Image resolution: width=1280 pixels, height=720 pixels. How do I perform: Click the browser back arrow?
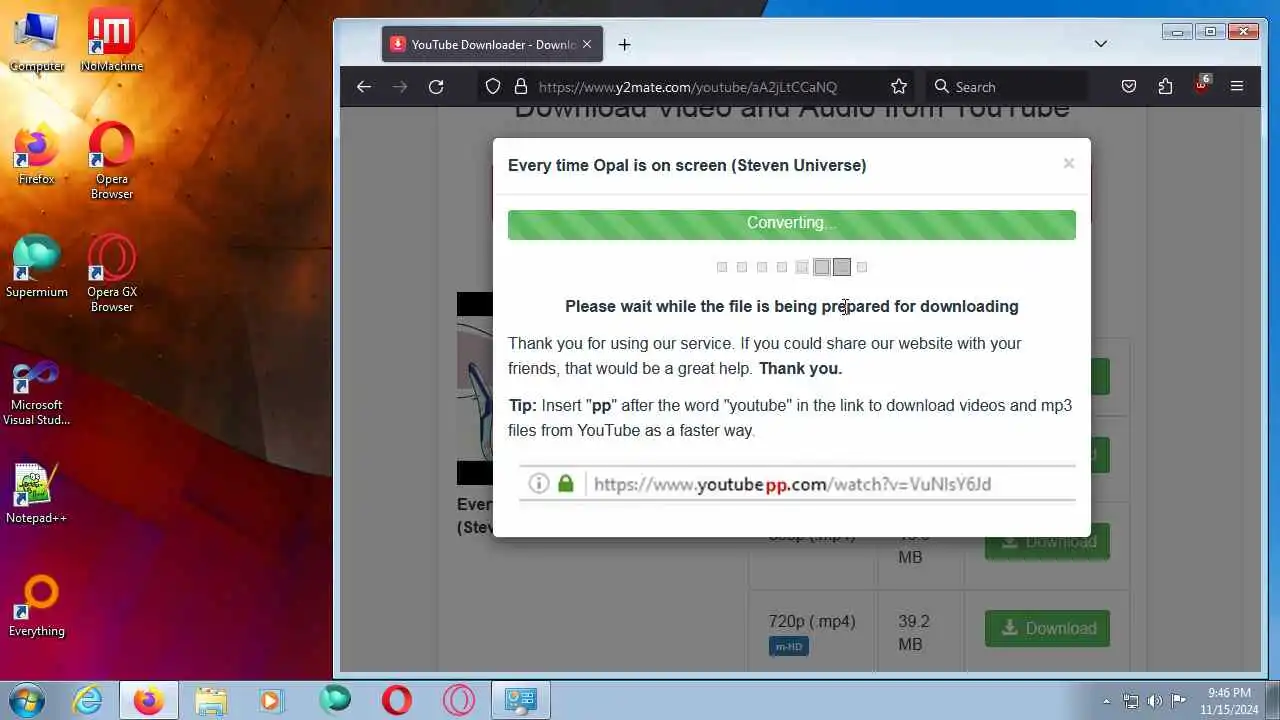364,87
